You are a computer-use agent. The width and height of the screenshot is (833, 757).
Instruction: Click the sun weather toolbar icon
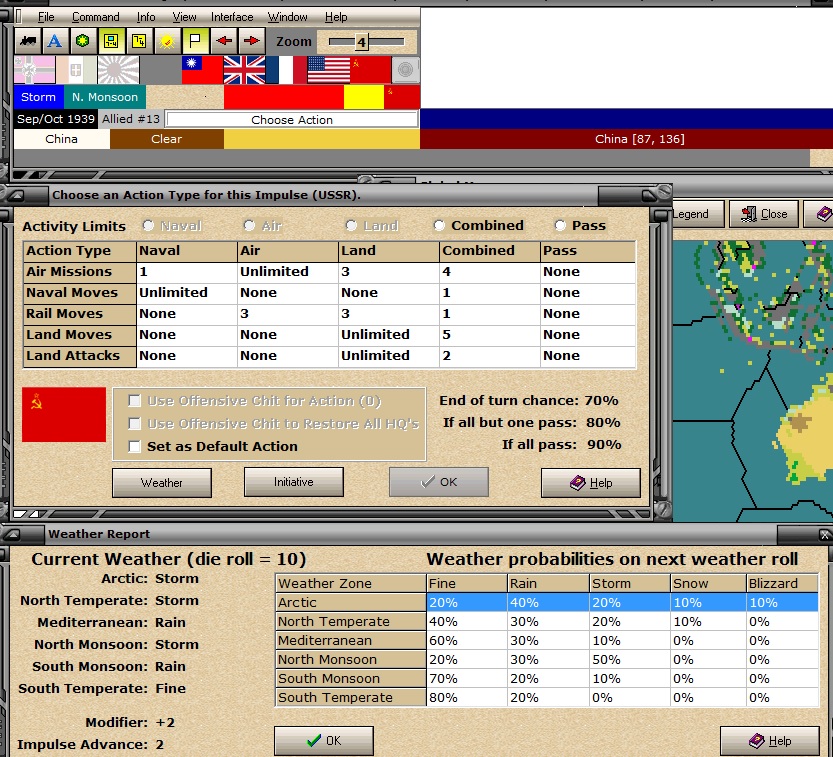point(167,41)
